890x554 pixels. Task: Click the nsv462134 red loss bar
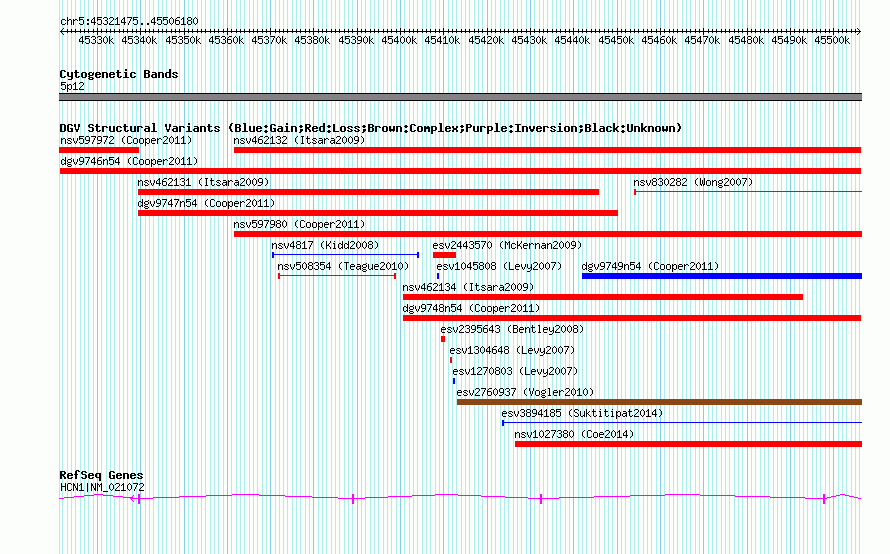[x=603, y=297]
